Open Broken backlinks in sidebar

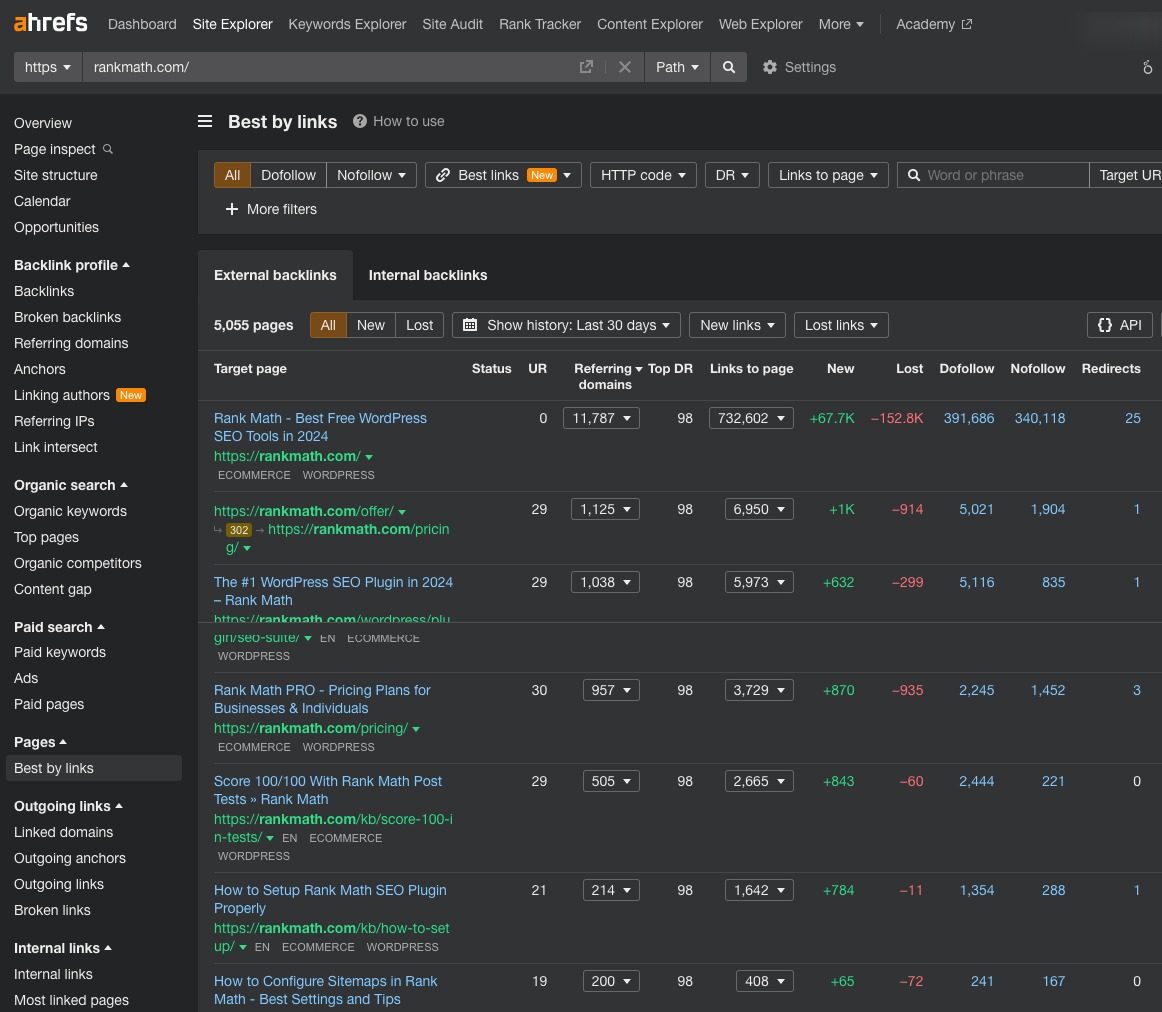coord(67,317)
